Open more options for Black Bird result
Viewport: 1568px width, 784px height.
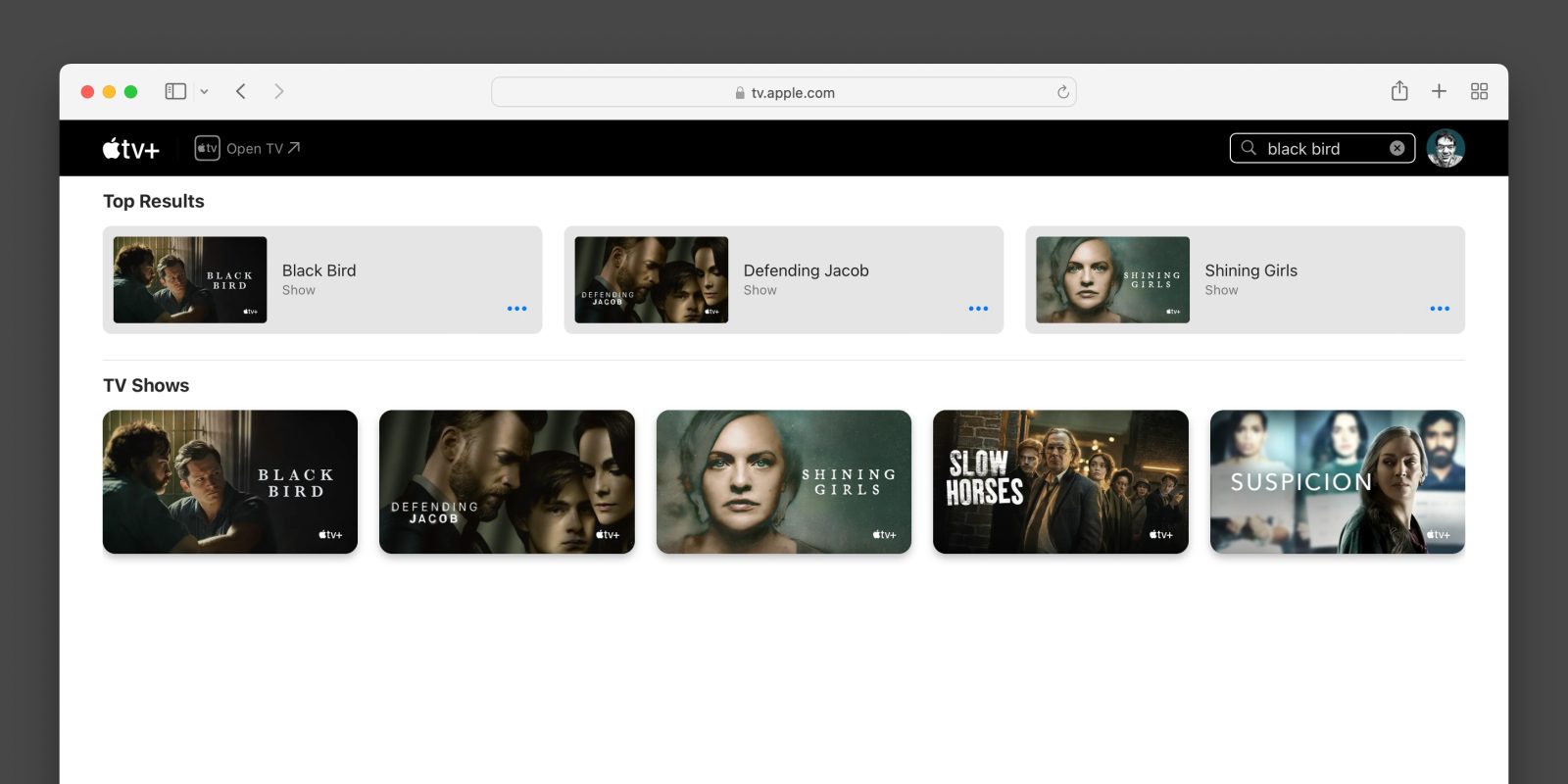tap(516, 309)
